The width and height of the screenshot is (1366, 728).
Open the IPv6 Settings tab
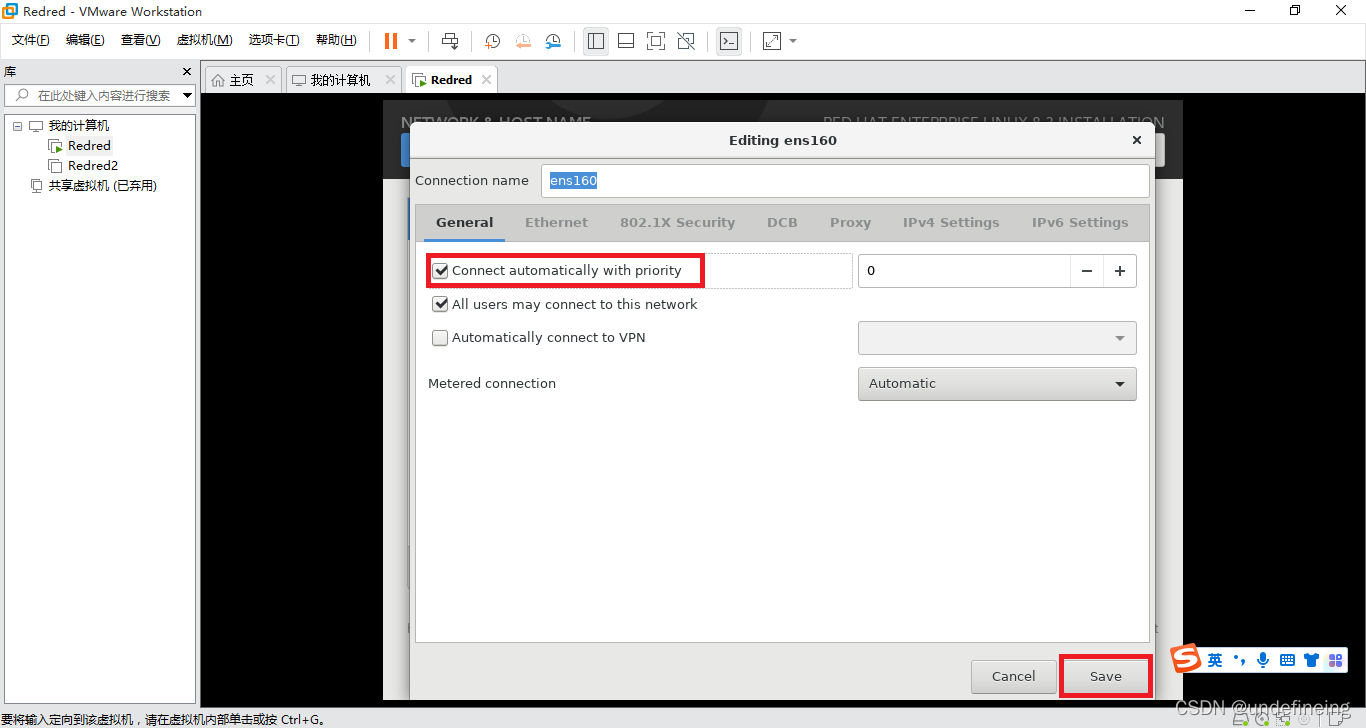(1080, 223)
